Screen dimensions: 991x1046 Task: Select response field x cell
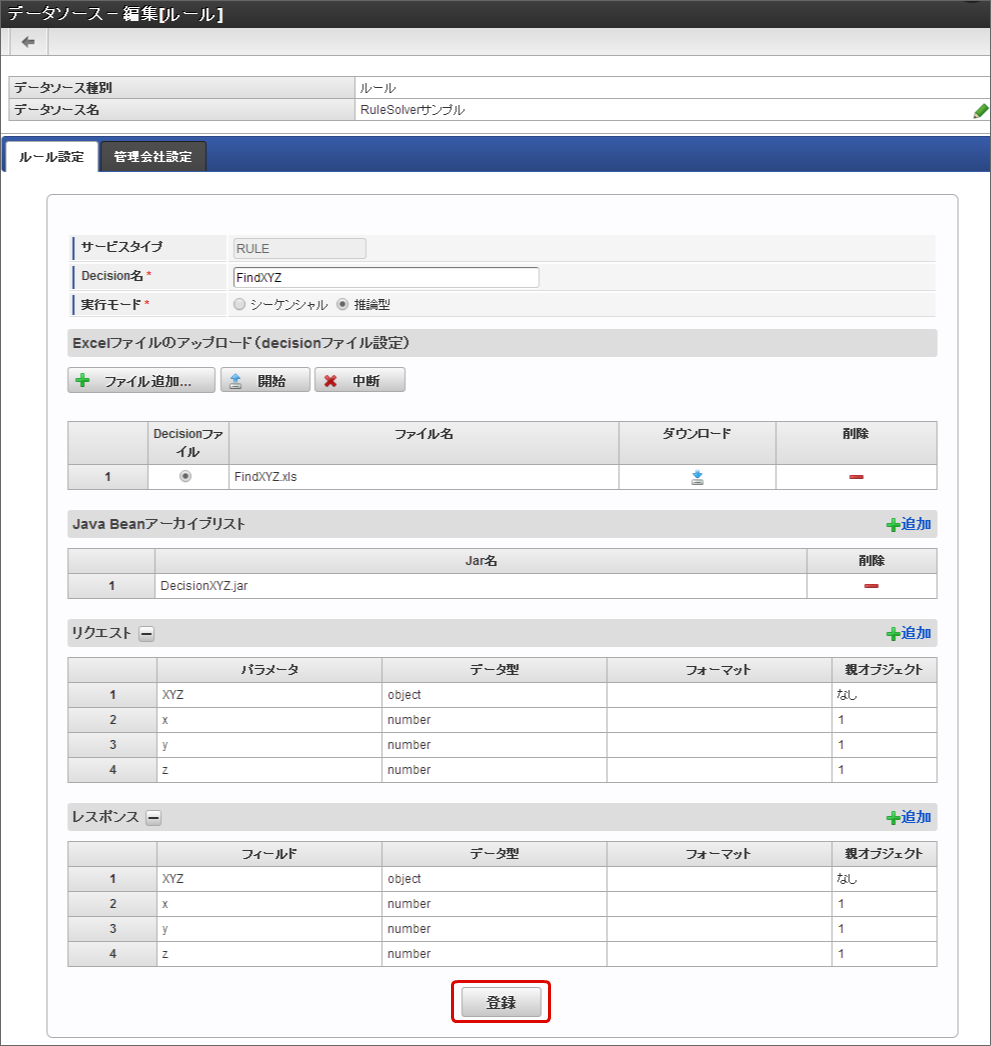[x=269, y=904]
